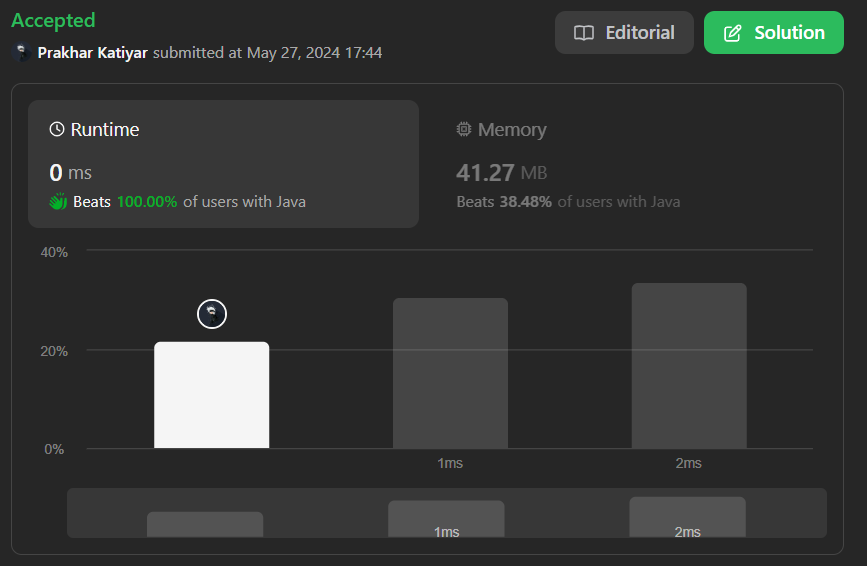Click the pencil icon in Solution button
Image resolution: width=867 pixels, height=566 pixels.
pyautogui.click(x=733, y=33)
